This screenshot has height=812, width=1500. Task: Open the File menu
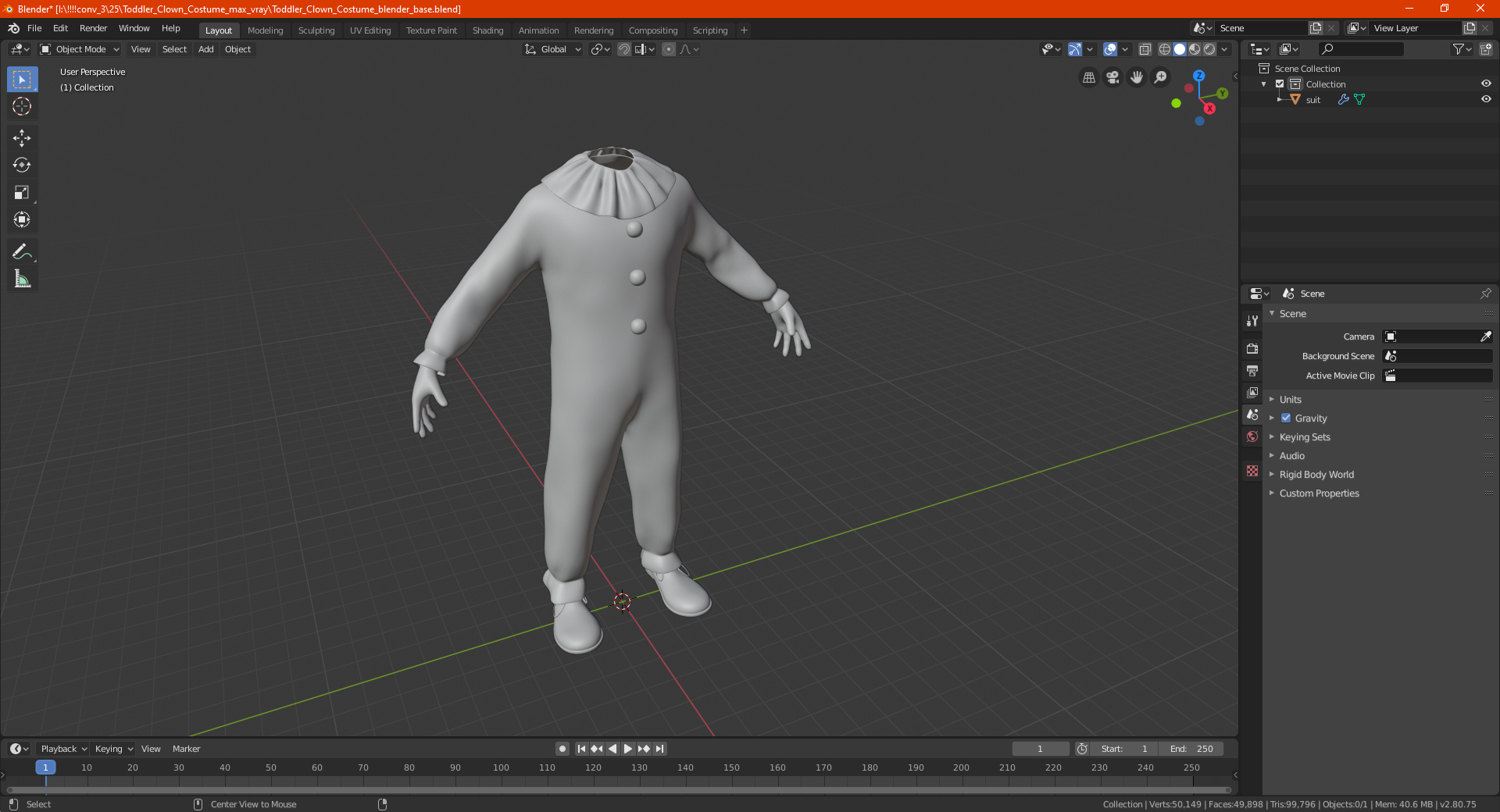tap(34, 28)
